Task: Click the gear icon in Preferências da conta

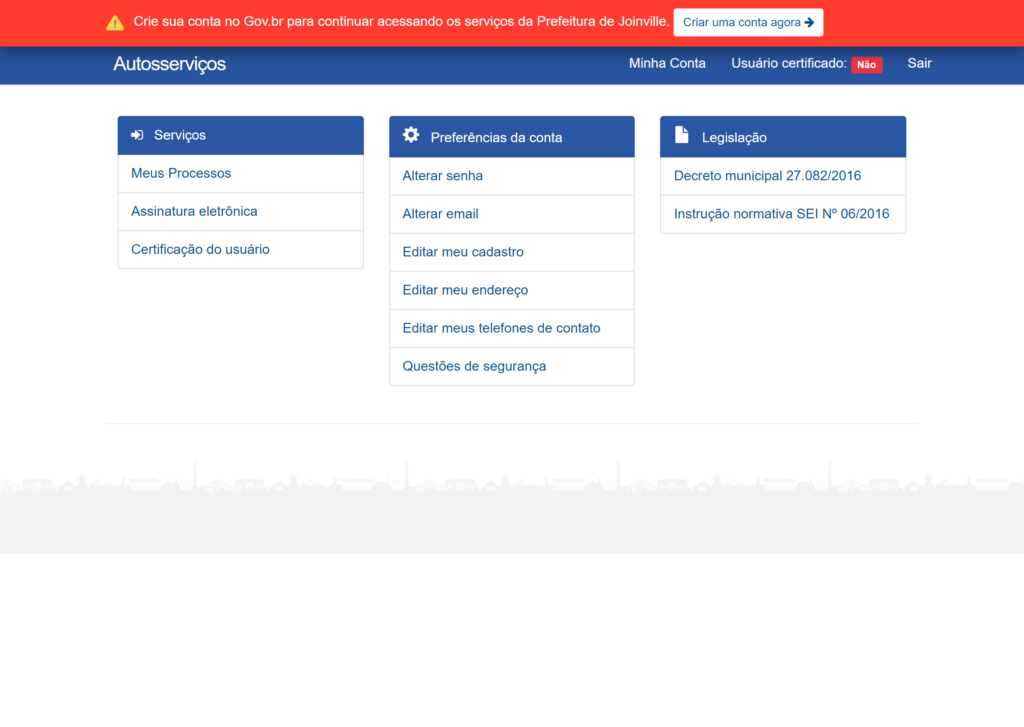Action: [411, 135]
